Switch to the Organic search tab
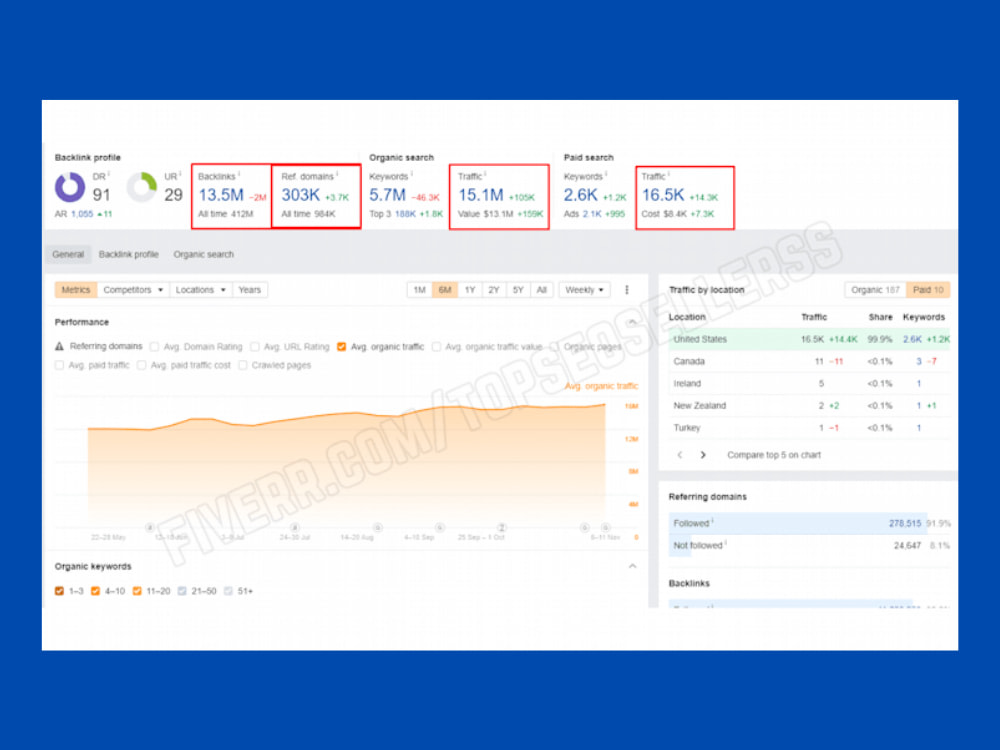This screenshot has width=1000, height=750. tap(203, 254)
